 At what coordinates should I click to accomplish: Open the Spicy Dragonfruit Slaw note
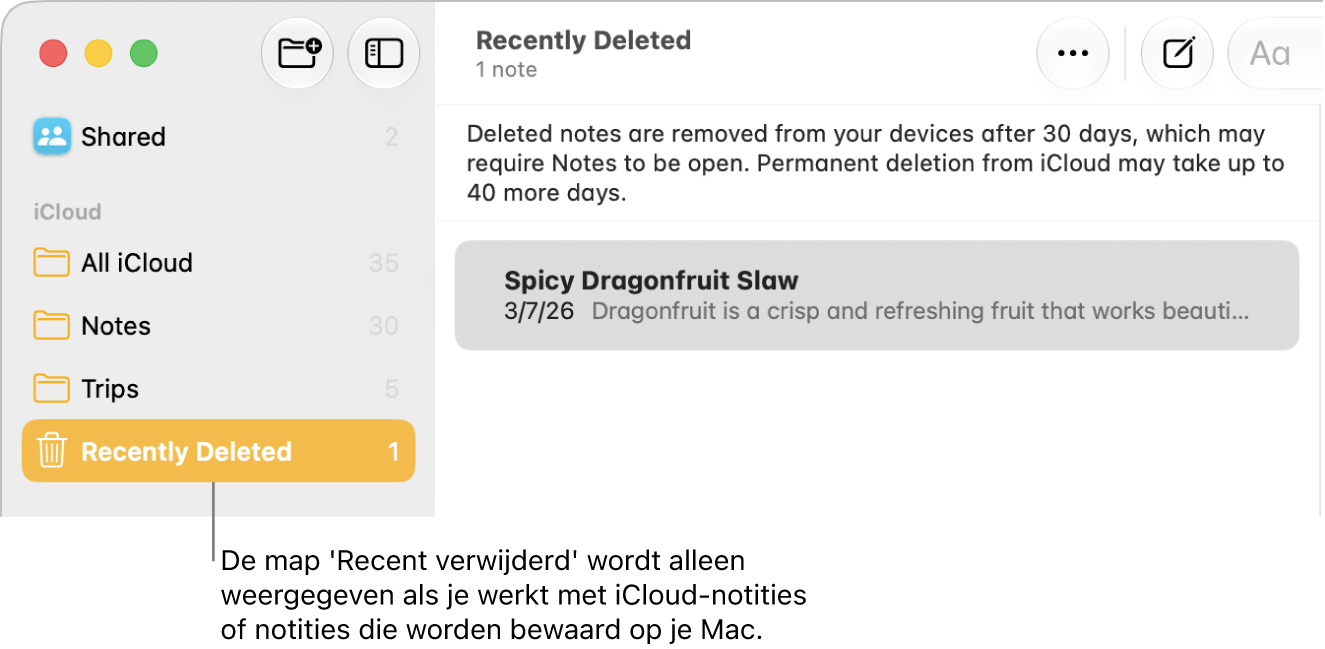click(877, 295)
